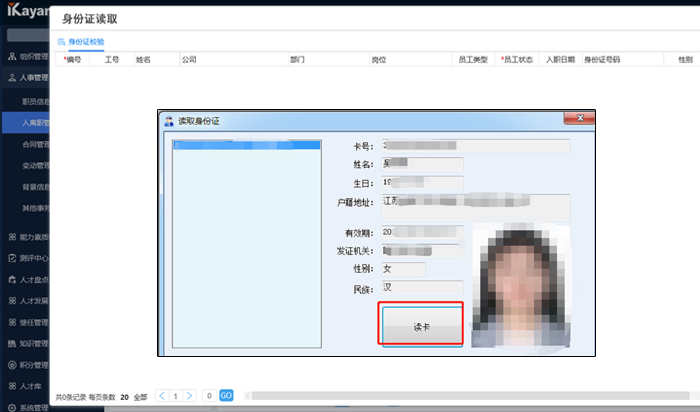700x412 pixels.
Task: Click the 人事管理 person icon
Action: coord(11,77)
